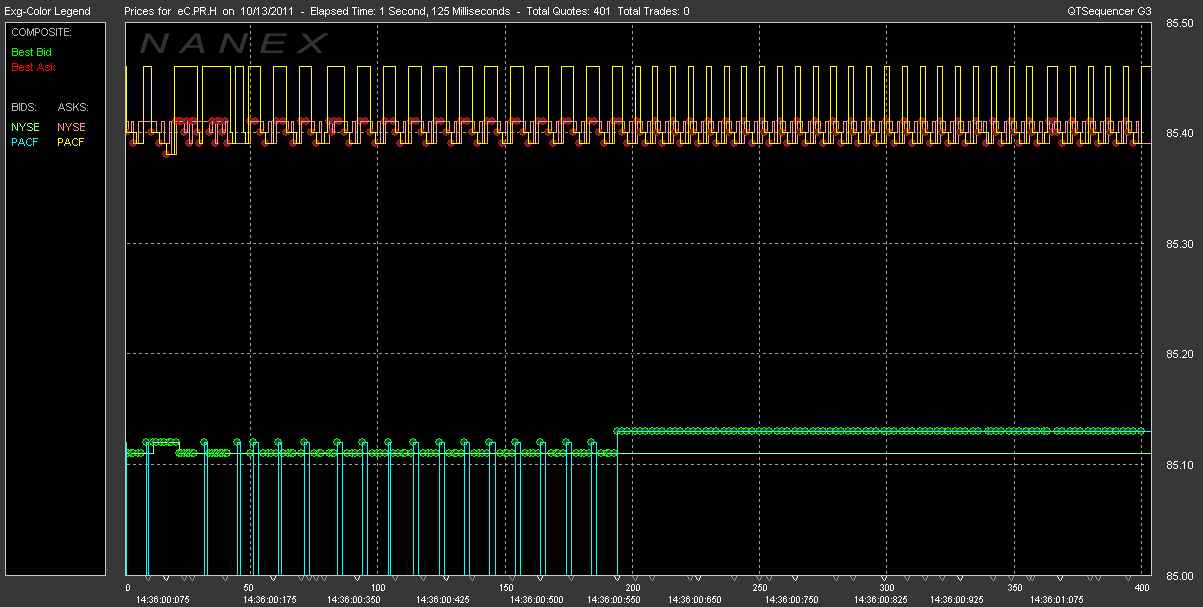This screenshot has height=607, width=1203.
Task: Select the "BIDS:" column heading
Action: [x=25, y=106]
